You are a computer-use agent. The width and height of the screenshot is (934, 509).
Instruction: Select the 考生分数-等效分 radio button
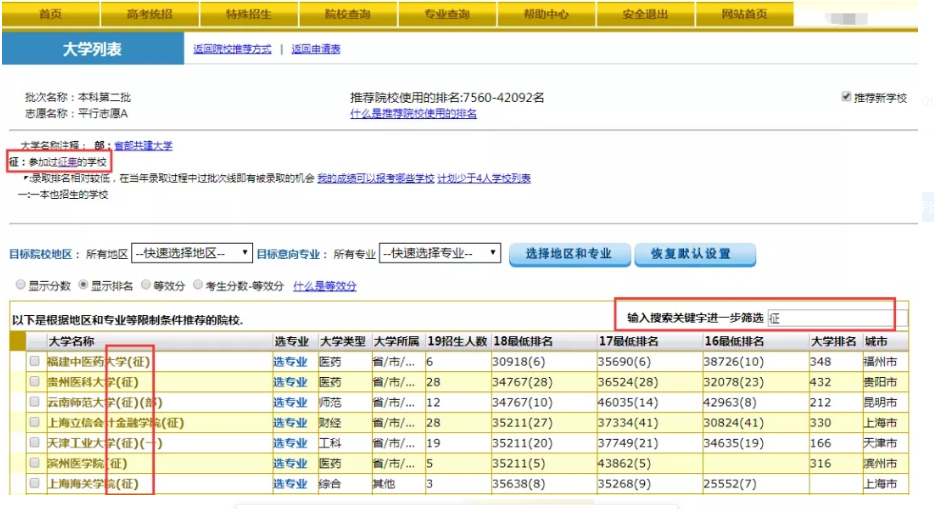click(198, 285)
